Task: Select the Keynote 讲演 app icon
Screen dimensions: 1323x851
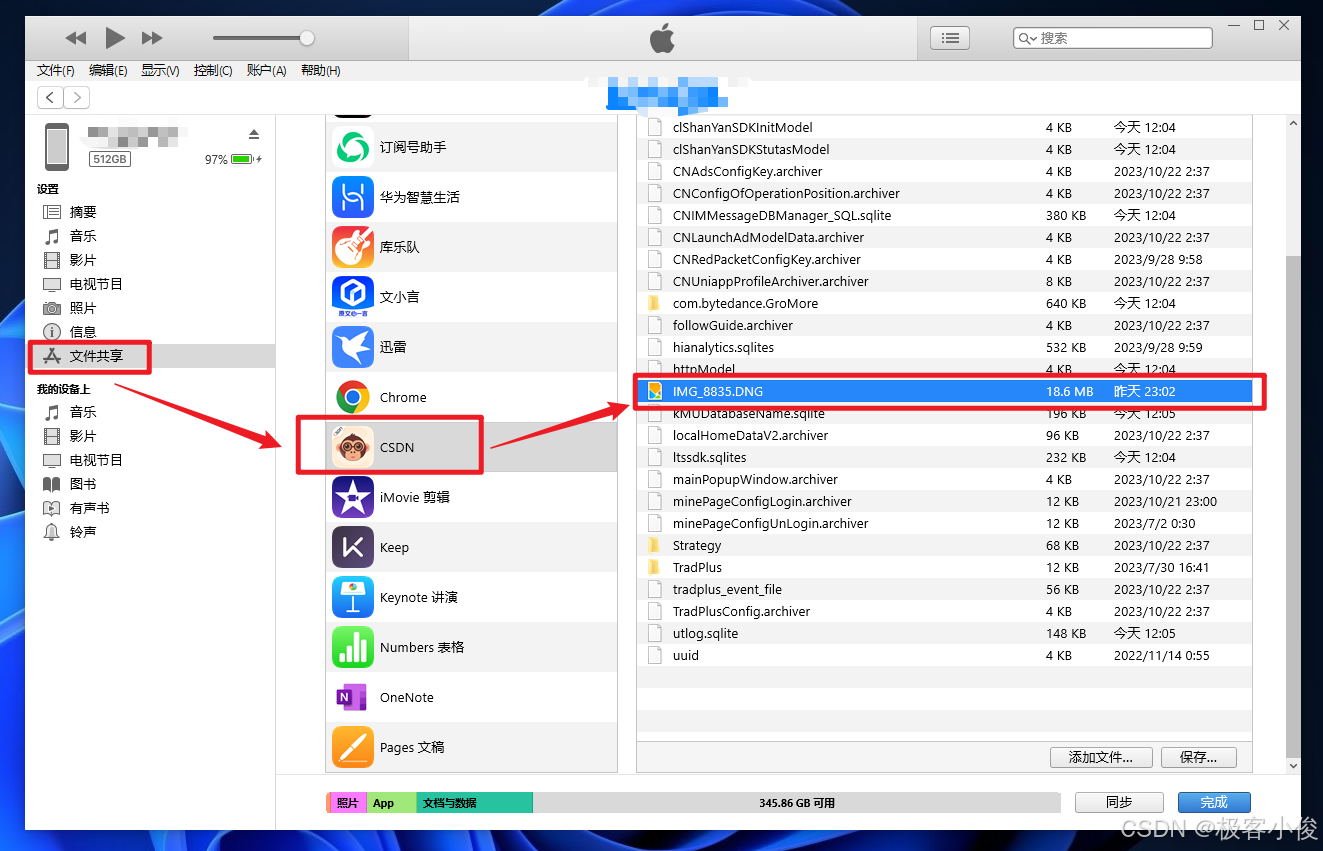Action: (x=353, y=597)
